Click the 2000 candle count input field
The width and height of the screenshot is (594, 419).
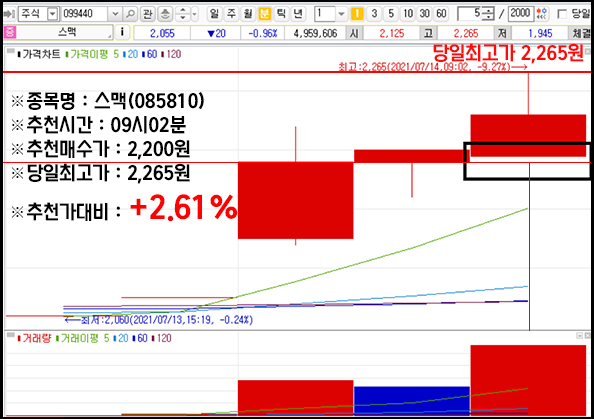point(520,14)
